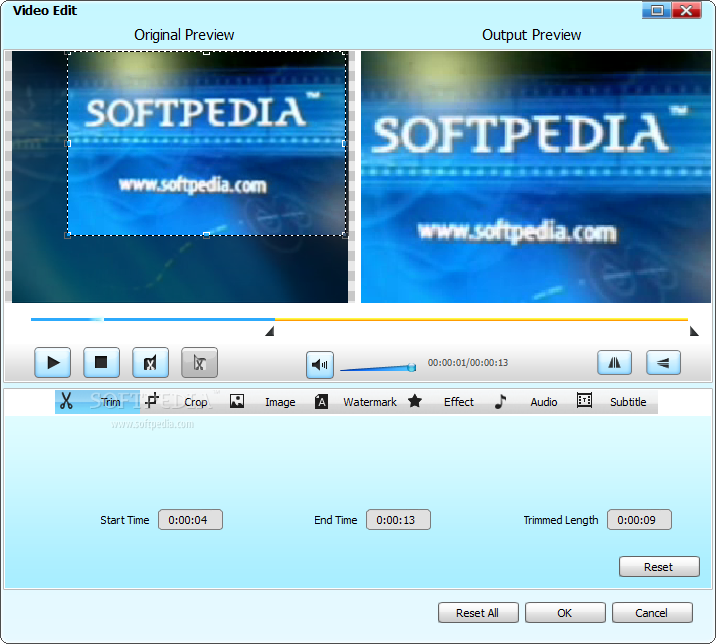Click the blue section of the timeline bar
Screen dimensions: 716x644
click(153, 319)
